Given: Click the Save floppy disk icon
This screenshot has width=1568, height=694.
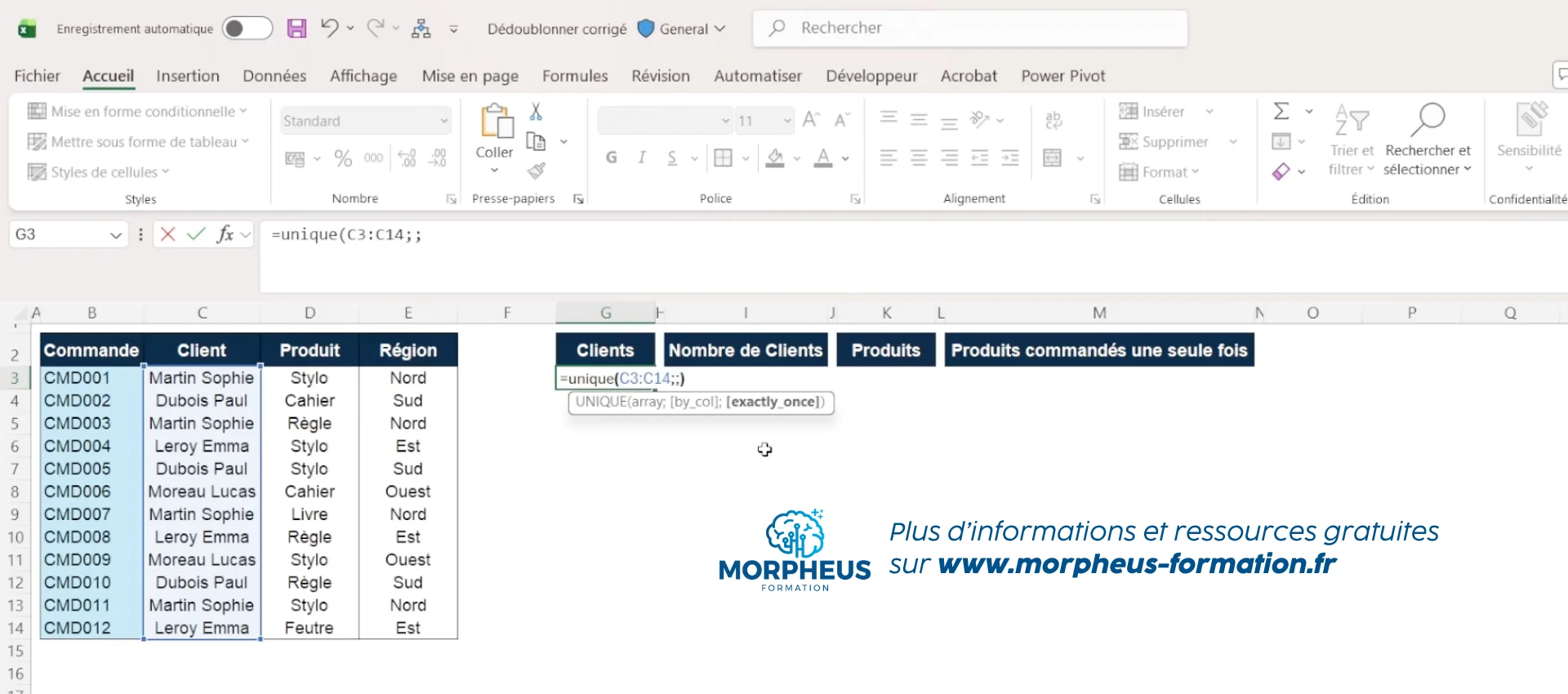Looking at the screenshot, I should click(296, 29).
